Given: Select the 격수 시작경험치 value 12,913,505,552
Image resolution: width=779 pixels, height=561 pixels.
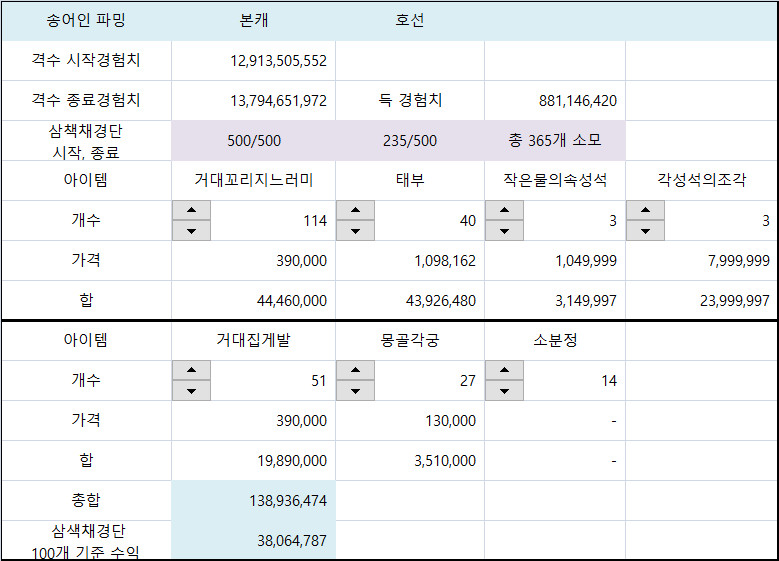Looking at the screenshot, I should click(254, 61).
